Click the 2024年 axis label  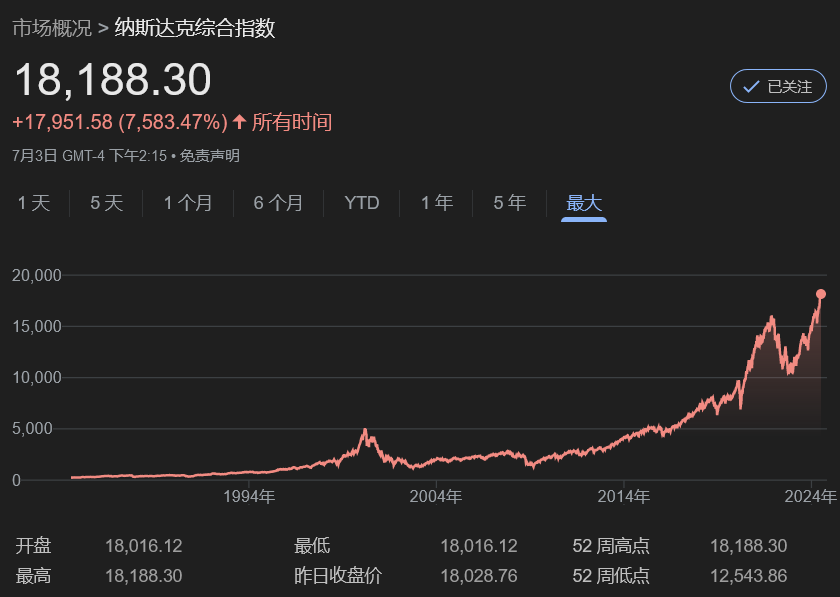click(x=811, y=497)
